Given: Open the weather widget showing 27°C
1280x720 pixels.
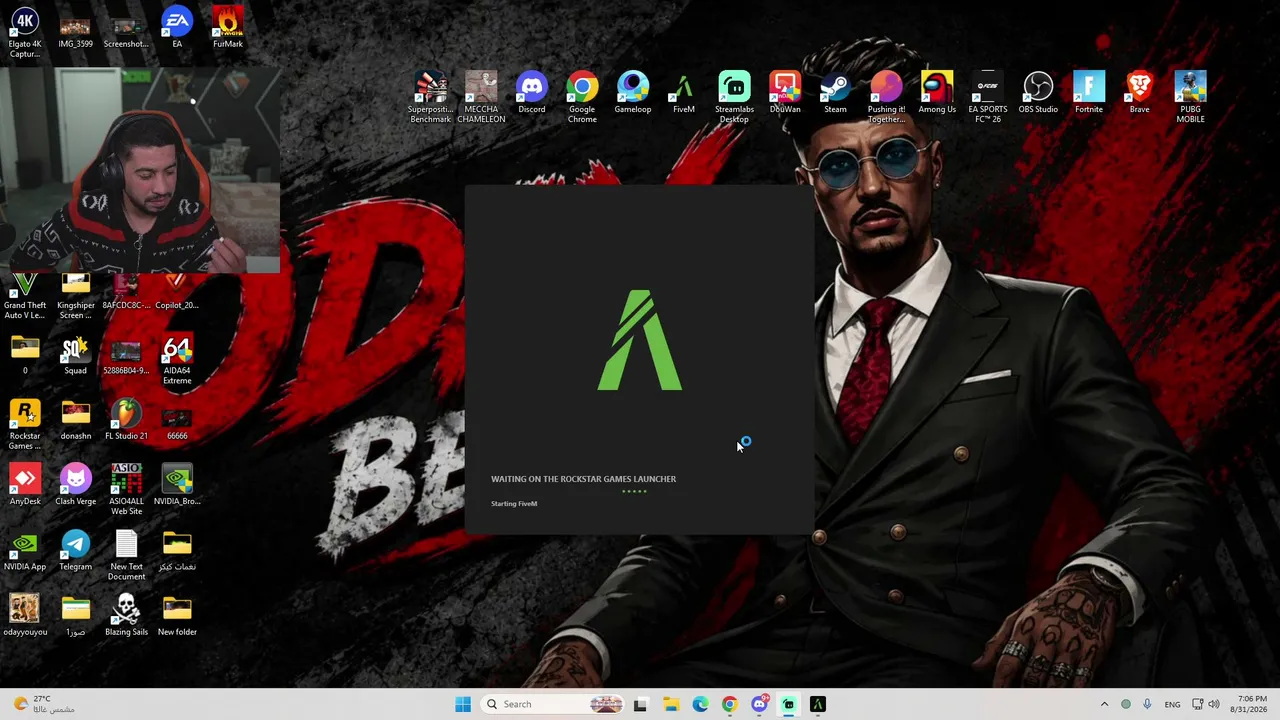Looking at the screenshot, I should (x=45, y=704).
